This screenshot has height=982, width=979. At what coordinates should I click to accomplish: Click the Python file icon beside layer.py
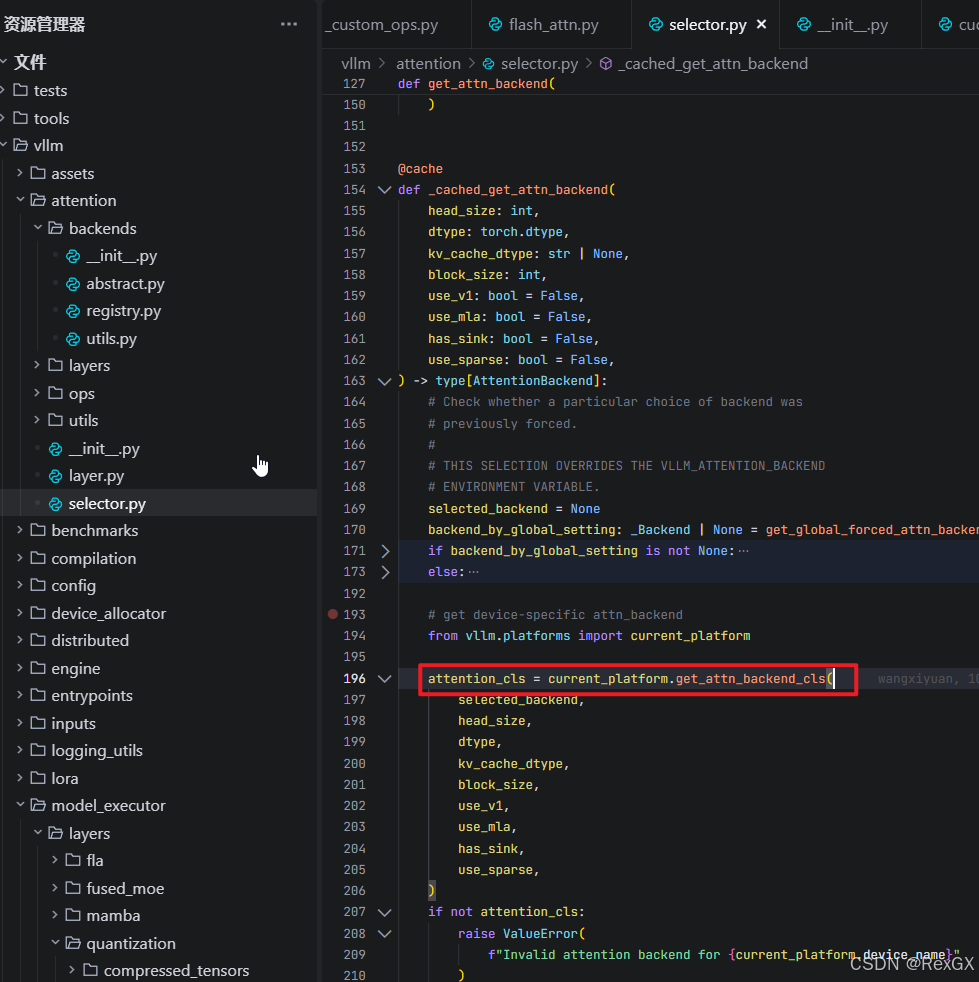click(56, 477)
